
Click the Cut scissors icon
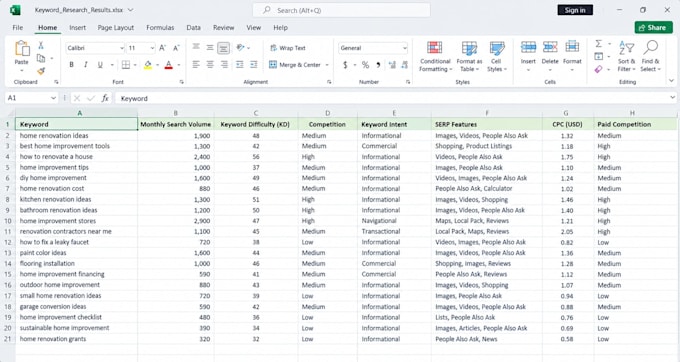[41, 45]
